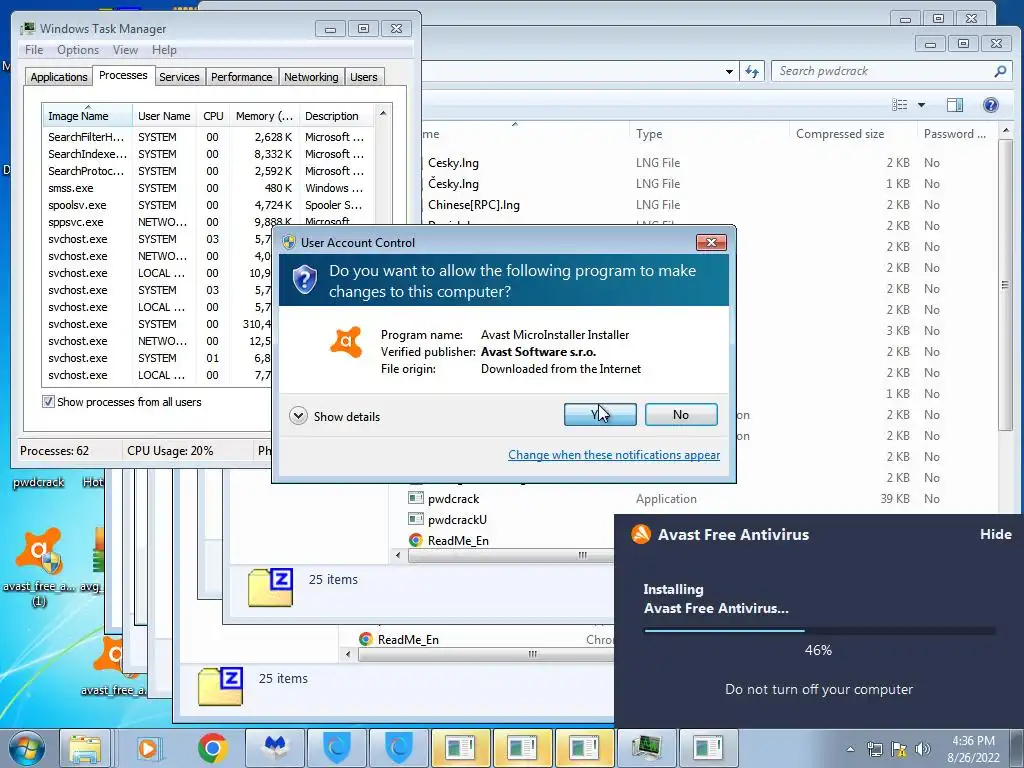The width and height of the screenshot is (1024, 768).
Task: Select the Chinese[RPC].lng file
Action: (x=473, y=204)
